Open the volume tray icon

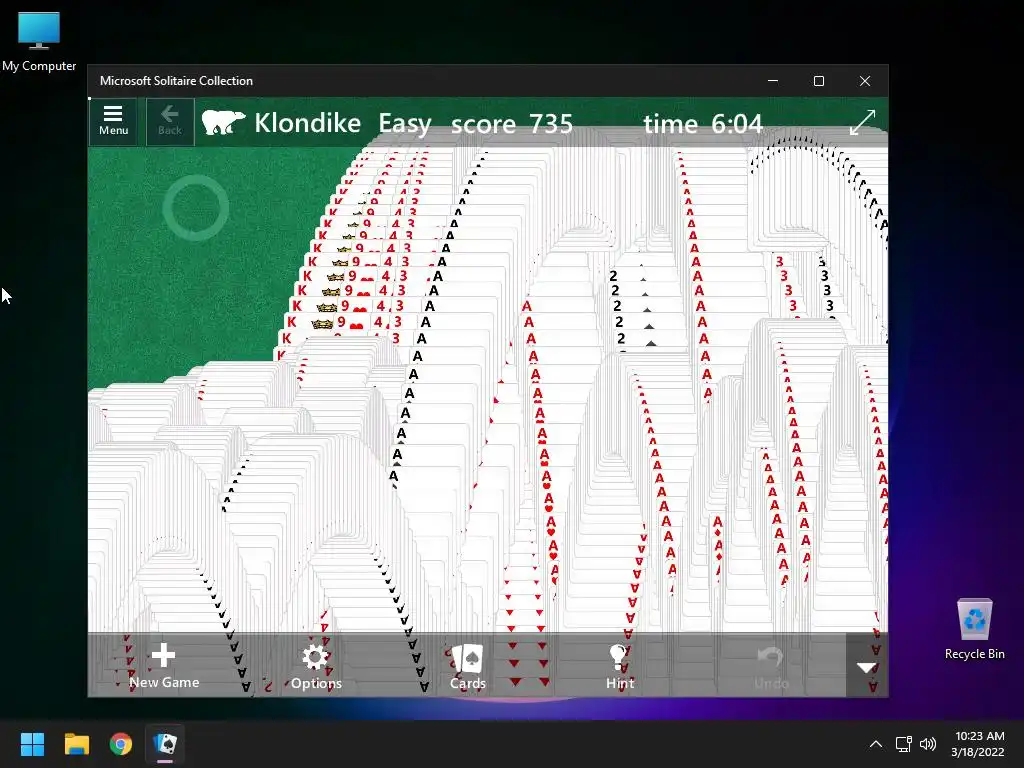pos(927,744)
